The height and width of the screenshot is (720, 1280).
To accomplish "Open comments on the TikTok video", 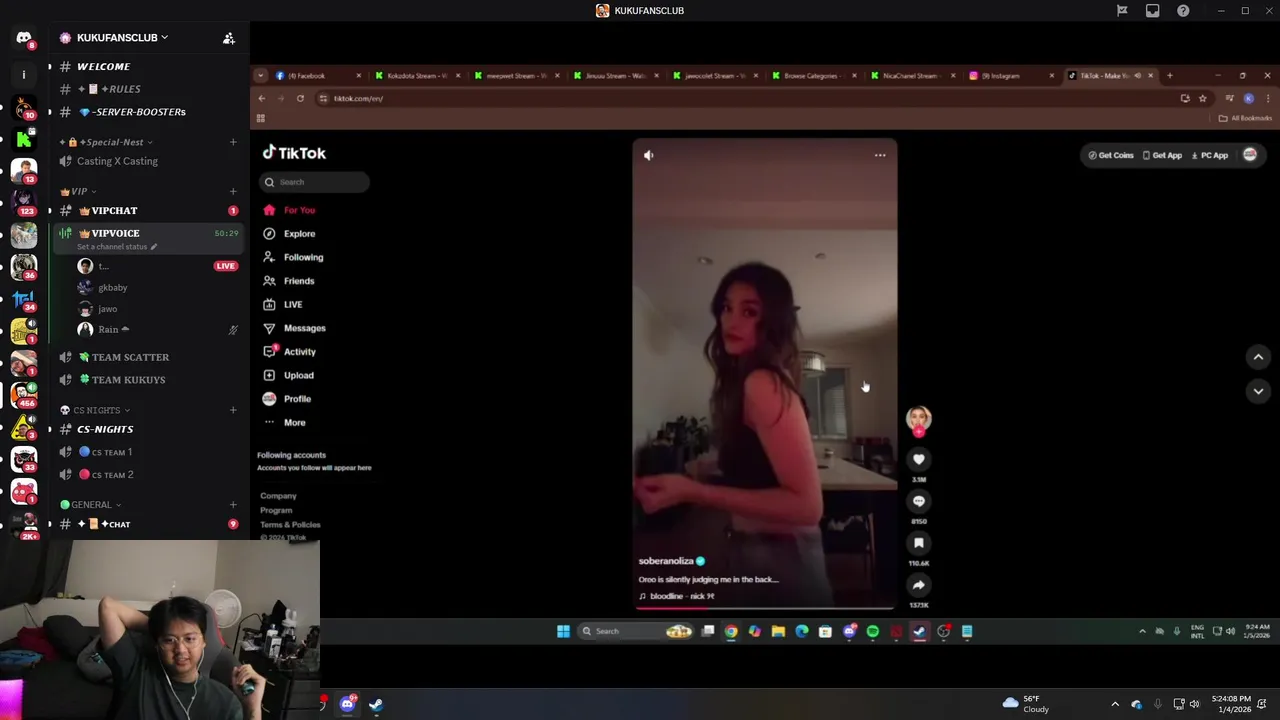I will pyautogui.click(x=918, y=501).
